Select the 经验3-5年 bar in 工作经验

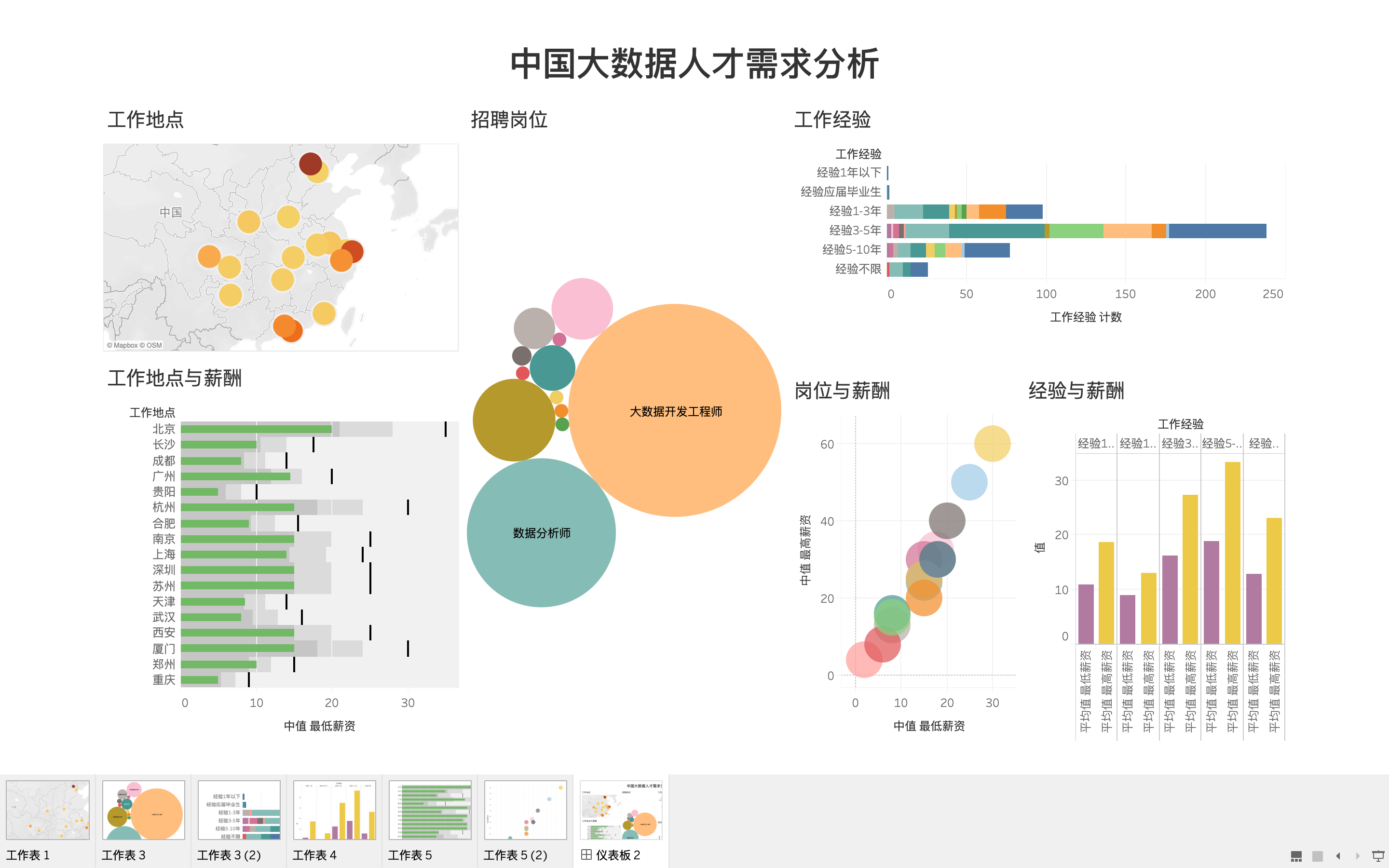[1062, 231]
